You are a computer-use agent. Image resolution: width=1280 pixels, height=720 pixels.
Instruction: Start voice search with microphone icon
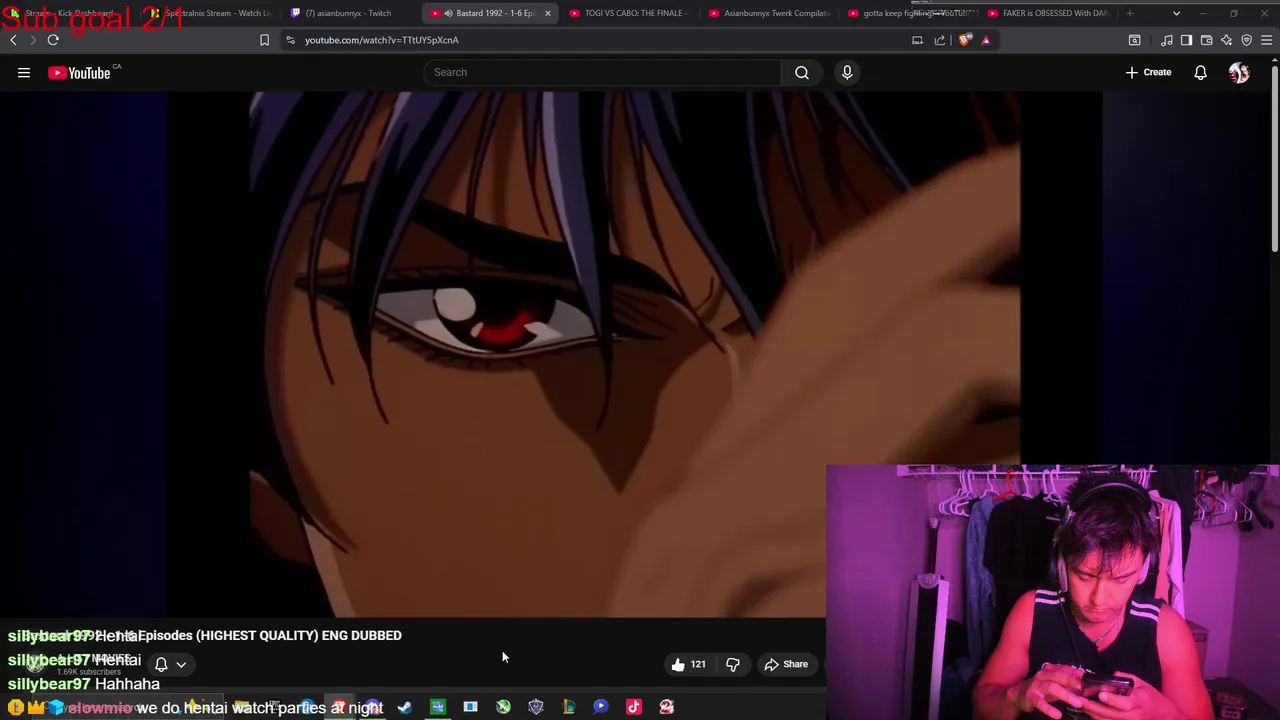pyautogui.click(x=847, y=72)
